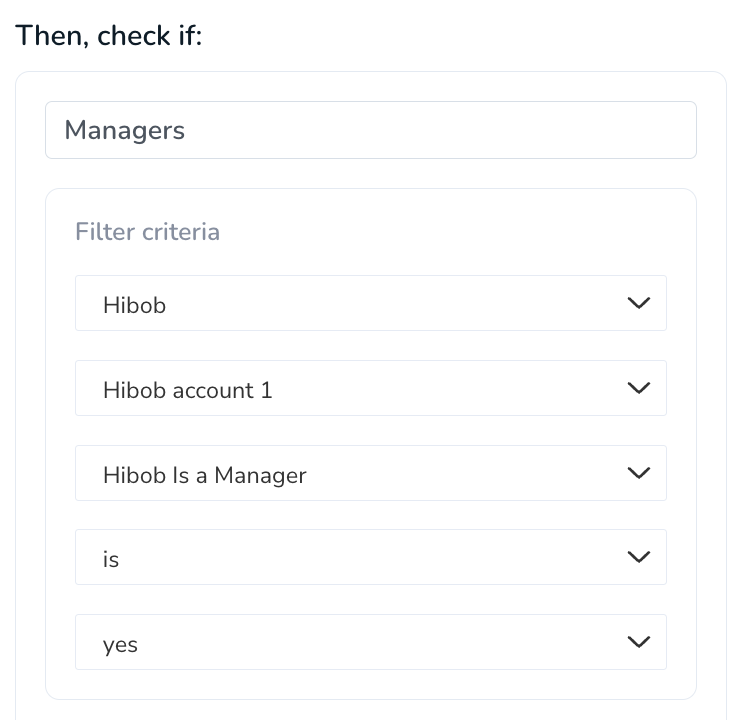
Task: Click the chevron arrow in the 'yes' field
Action: pos(638,642)
